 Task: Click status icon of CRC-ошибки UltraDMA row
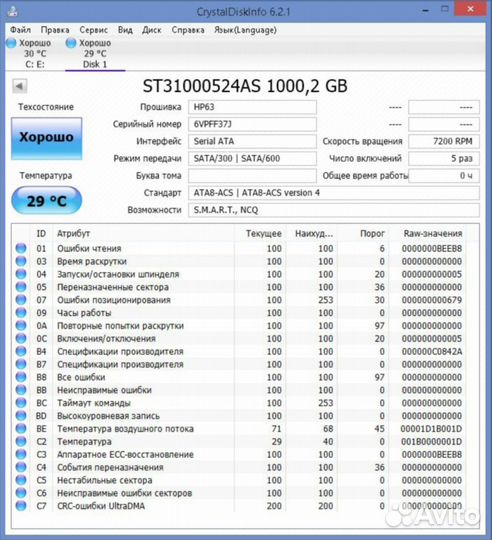(x=21, y=506)
